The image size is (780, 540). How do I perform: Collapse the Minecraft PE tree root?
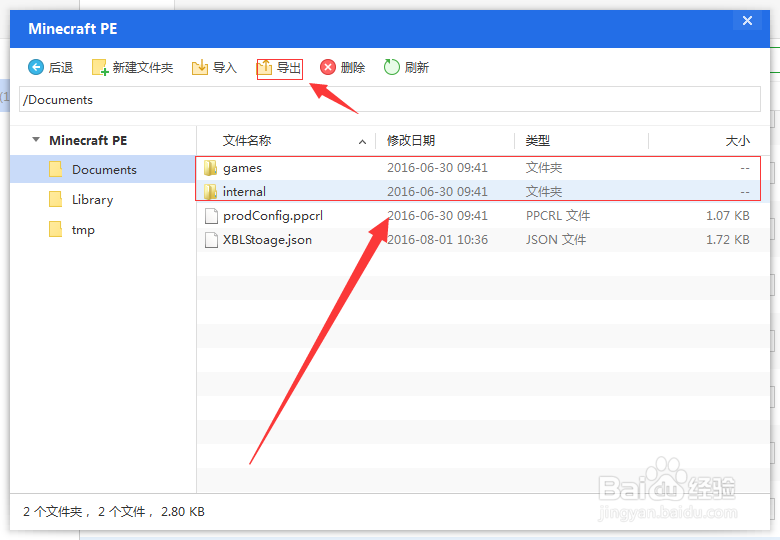click(36, 140)
